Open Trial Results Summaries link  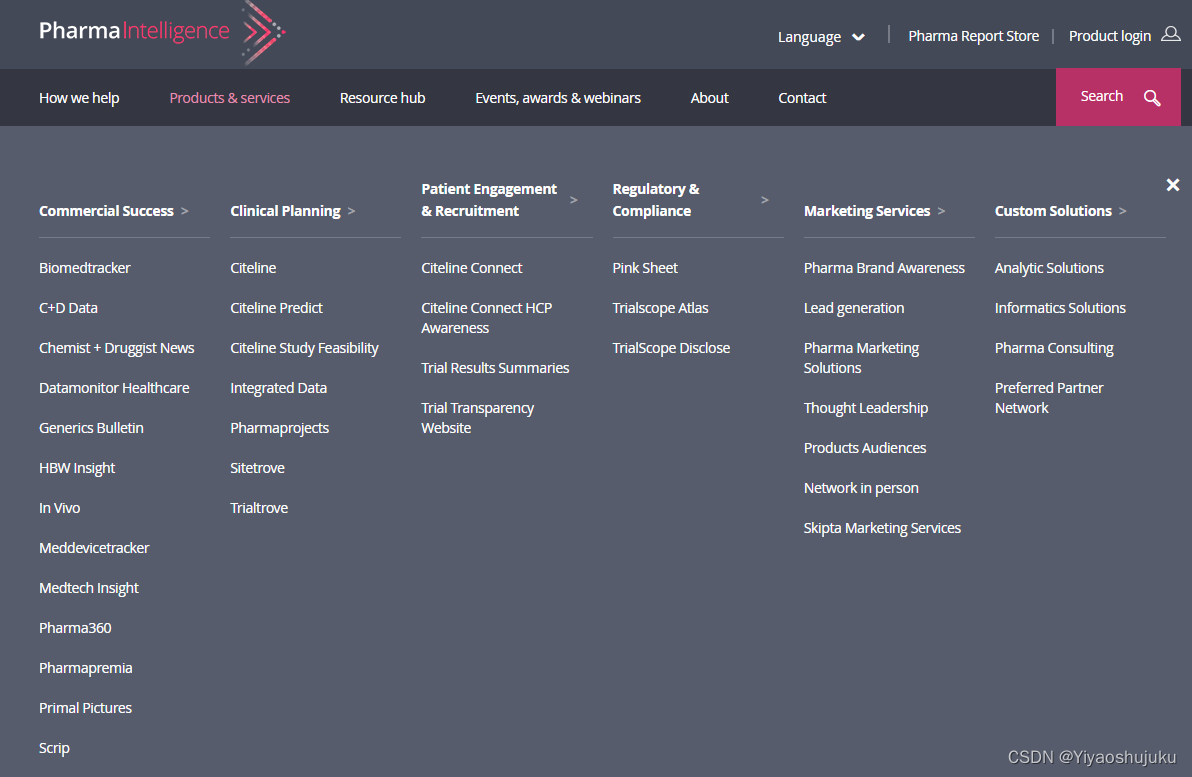click(x=495, y=368)
